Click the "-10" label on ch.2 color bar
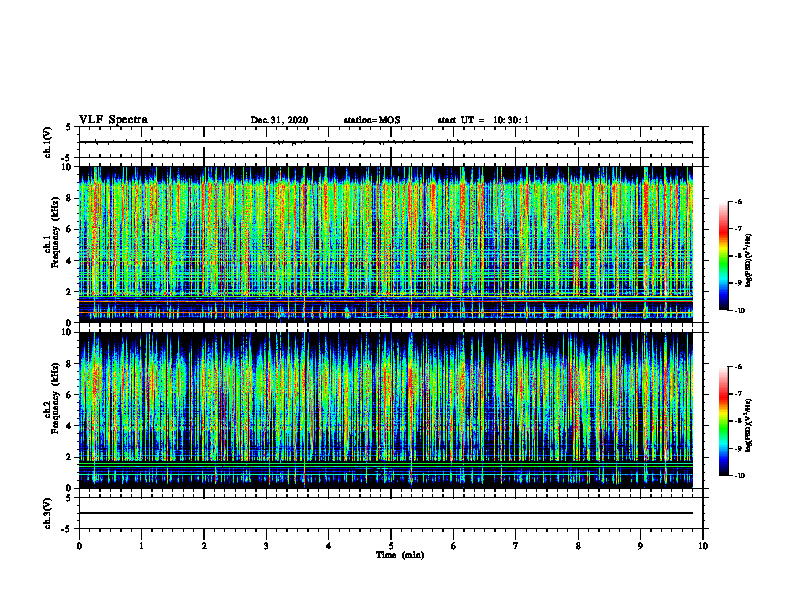This screenshot has height=612, width=792. [x=739, y=476]
